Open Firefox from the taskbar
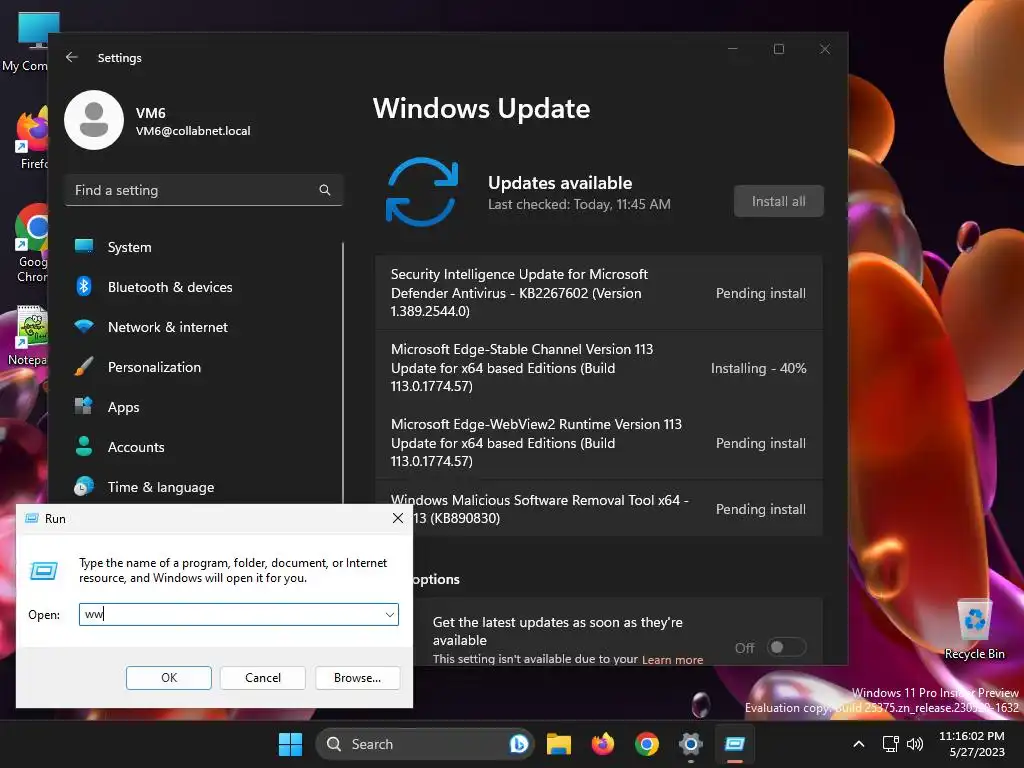This screenshot has width=1024, height=768. coord(603,744)
